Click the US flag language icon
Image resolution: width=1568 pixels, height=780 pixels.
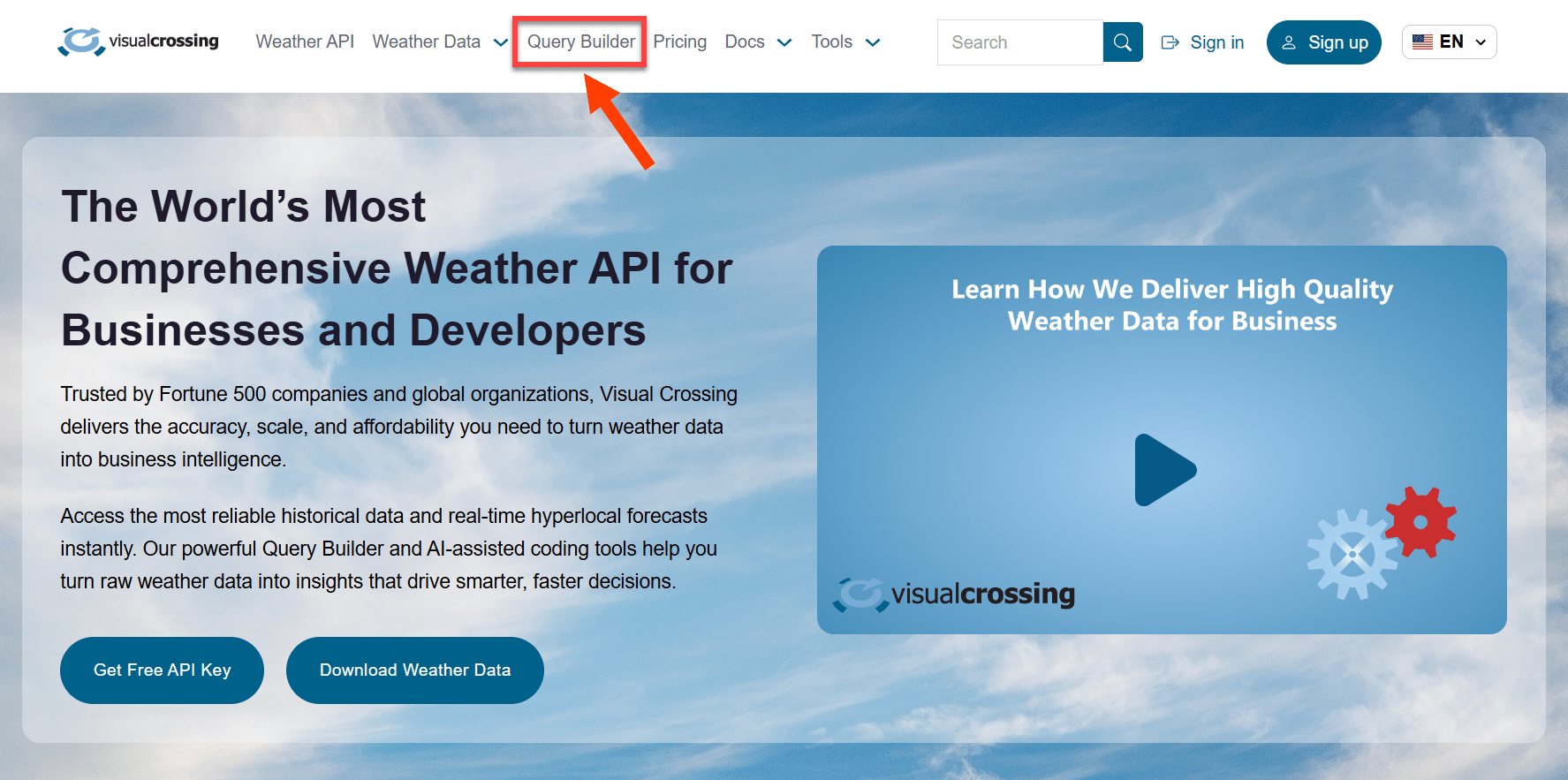click(x=1422, y=42)
